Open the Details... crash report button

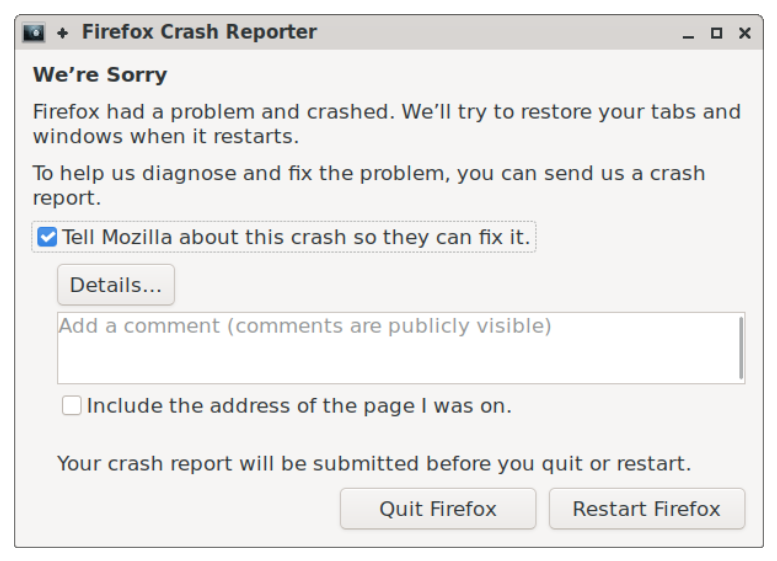pos(116,285)
